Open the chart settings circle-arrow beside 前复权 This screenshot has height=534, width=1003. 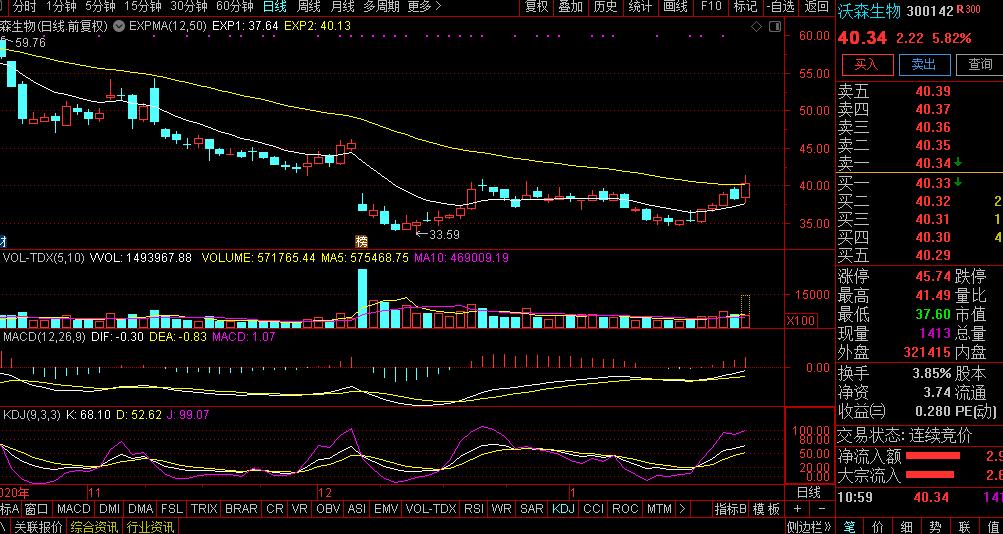(118, 26)
